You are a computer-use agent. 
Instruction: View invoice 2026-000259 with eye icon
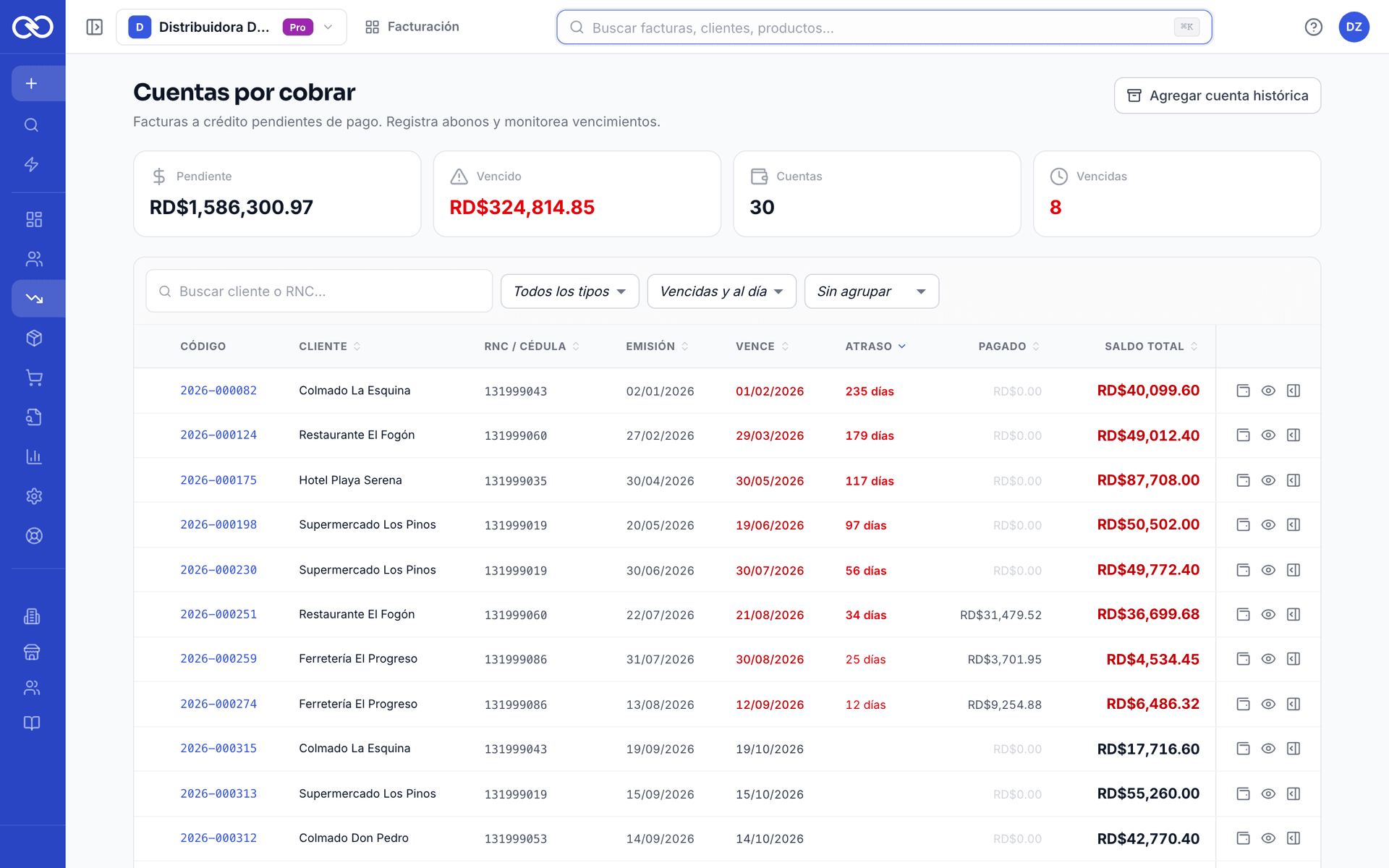pos(1268,659)
